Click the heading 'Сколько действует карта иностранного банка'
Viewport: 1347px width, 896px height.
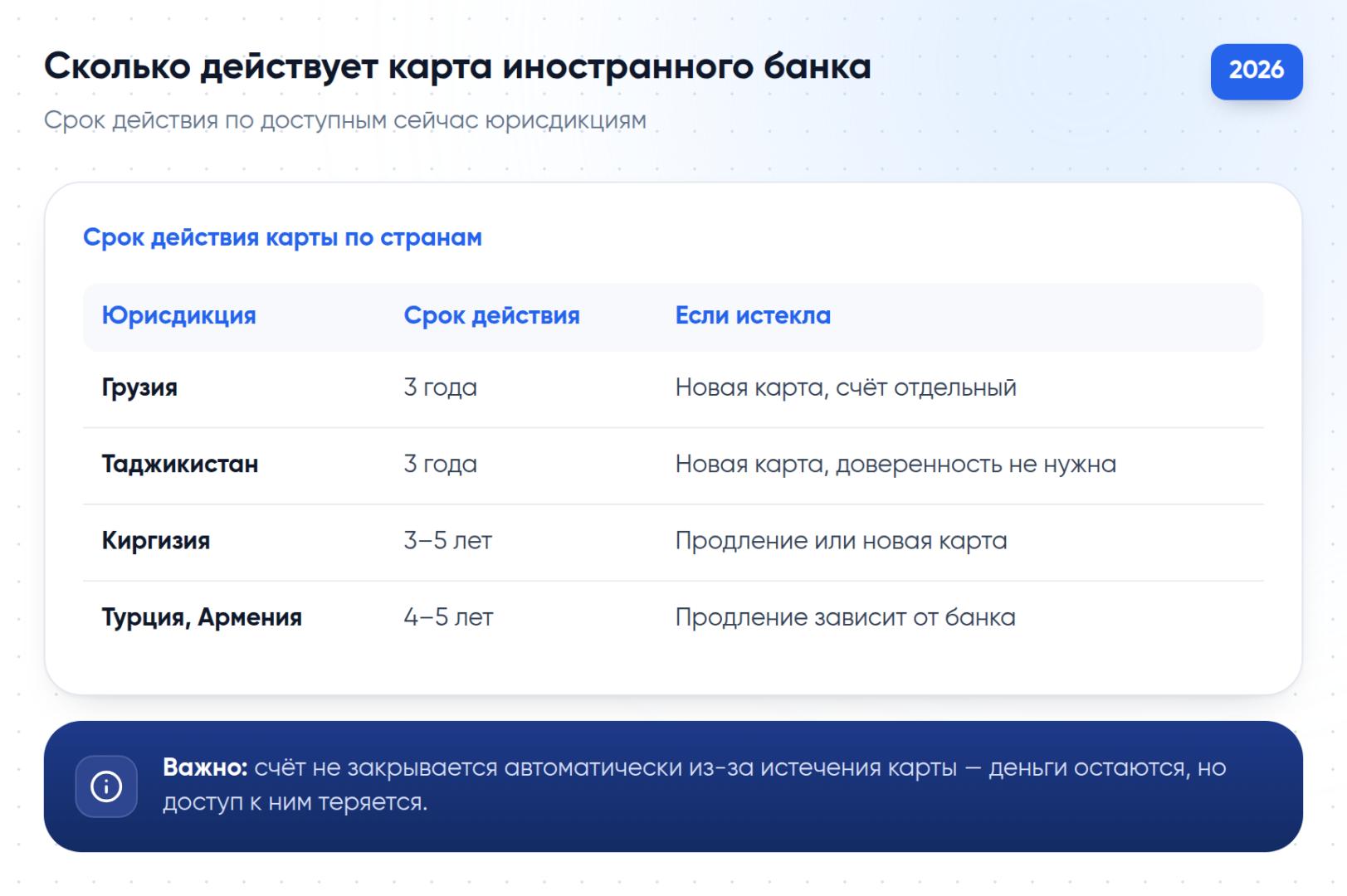point(457,66)
